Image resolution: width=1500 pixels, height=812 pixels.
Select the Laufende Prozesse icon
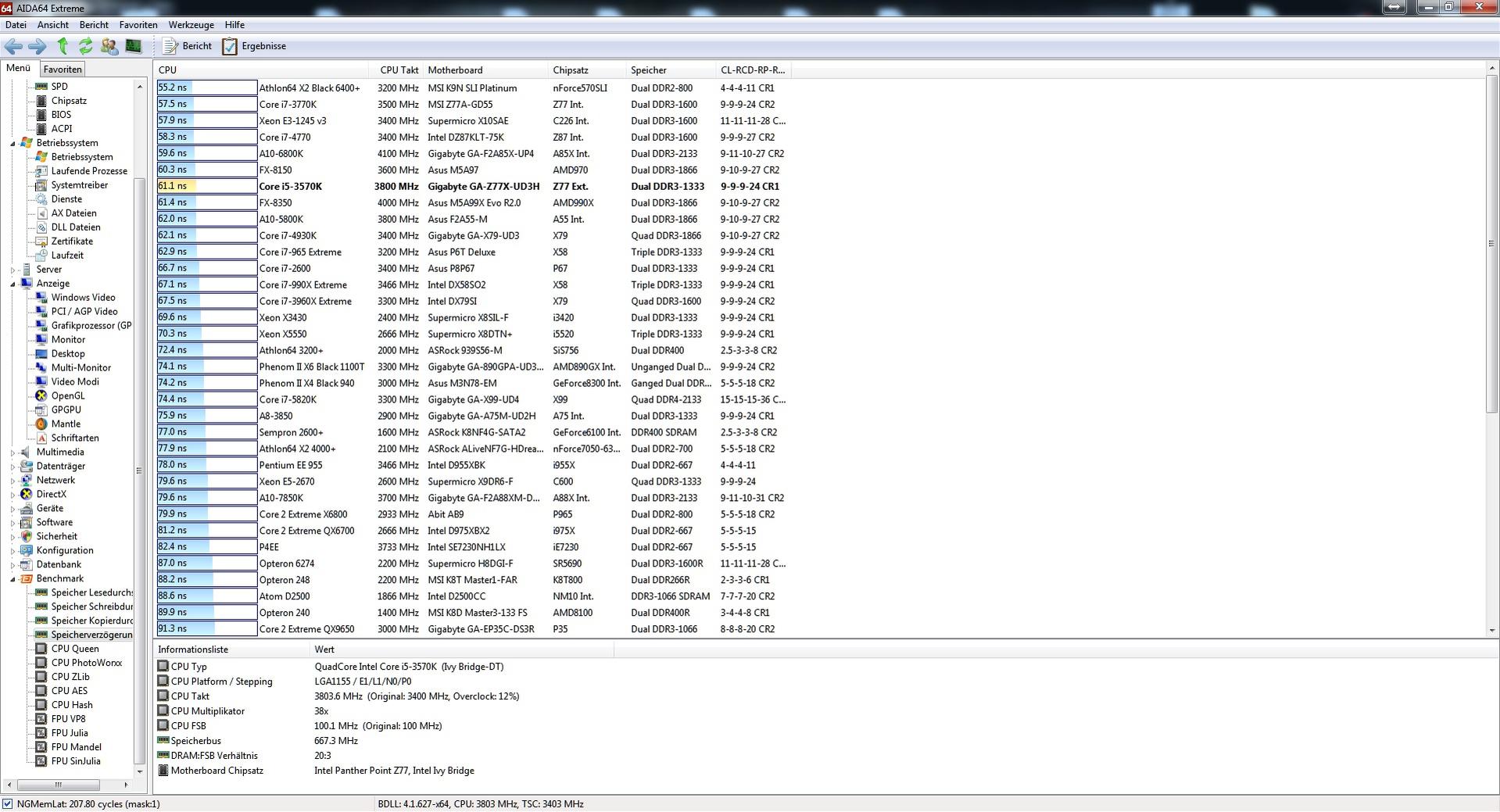41,171
